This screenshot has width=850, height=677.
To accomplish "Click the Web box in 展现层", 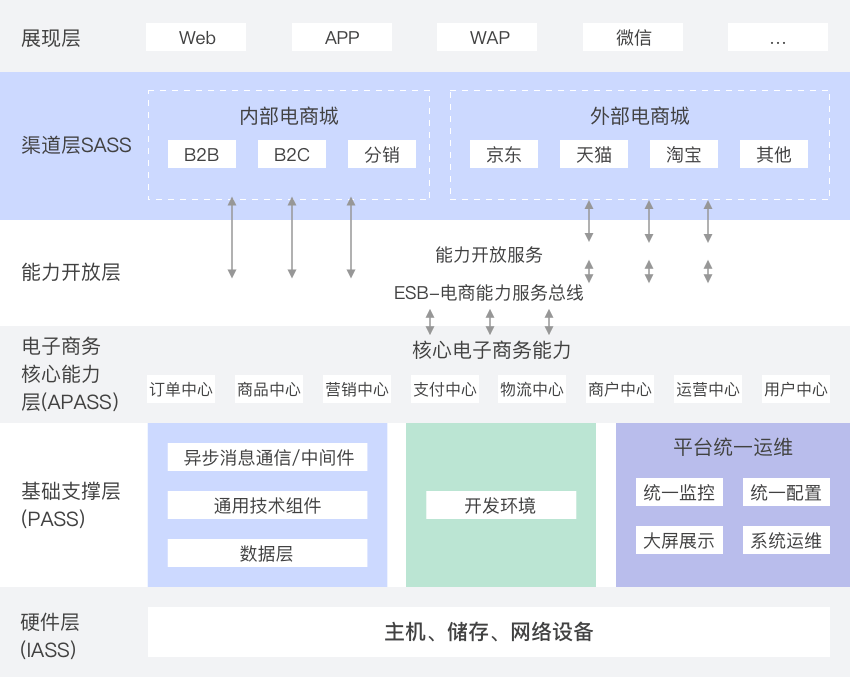I will (x=196, y=37).
